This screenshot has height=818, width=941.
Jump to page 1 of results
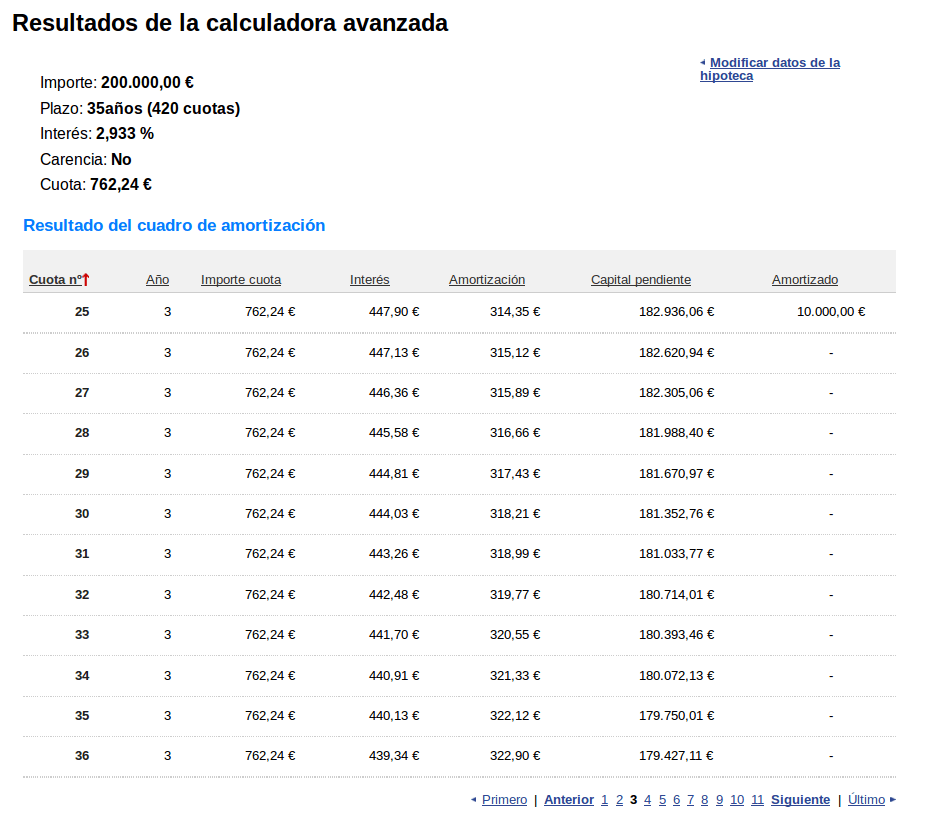click(x=604, y=800)
